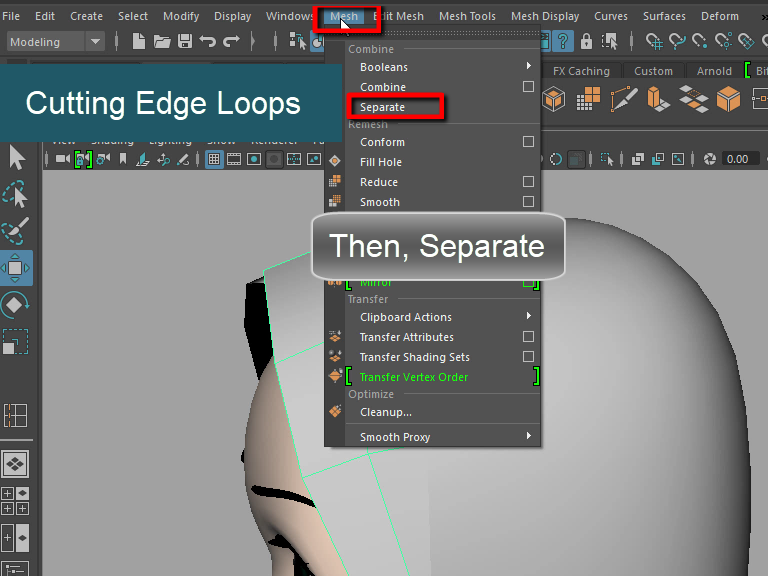Viewport: 768px width, 576px height.
Task: Expand the Booleans submenu
Action: 440,67
